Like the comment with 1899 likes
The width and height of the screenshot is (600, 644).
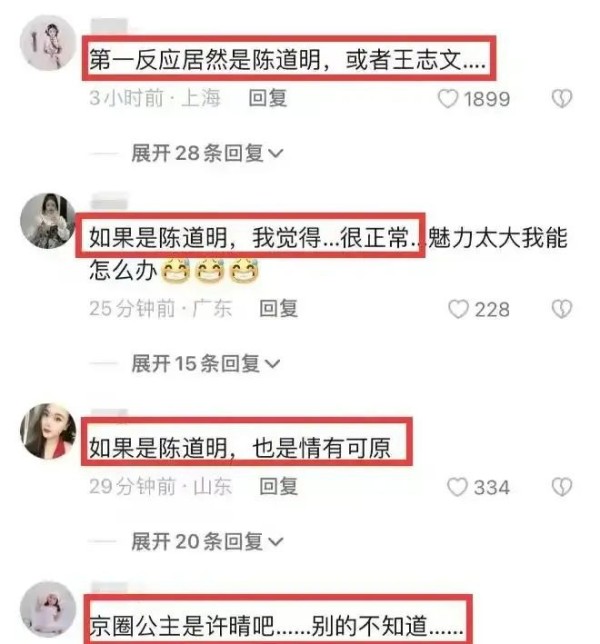pyautogui.click(x=448, y=99)
